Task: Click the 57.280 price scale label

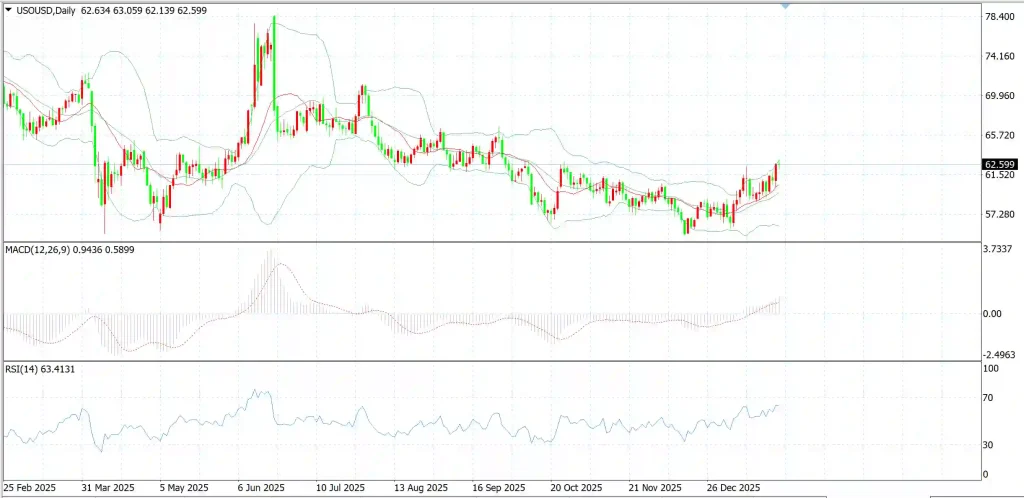Action: pos(999,214)
